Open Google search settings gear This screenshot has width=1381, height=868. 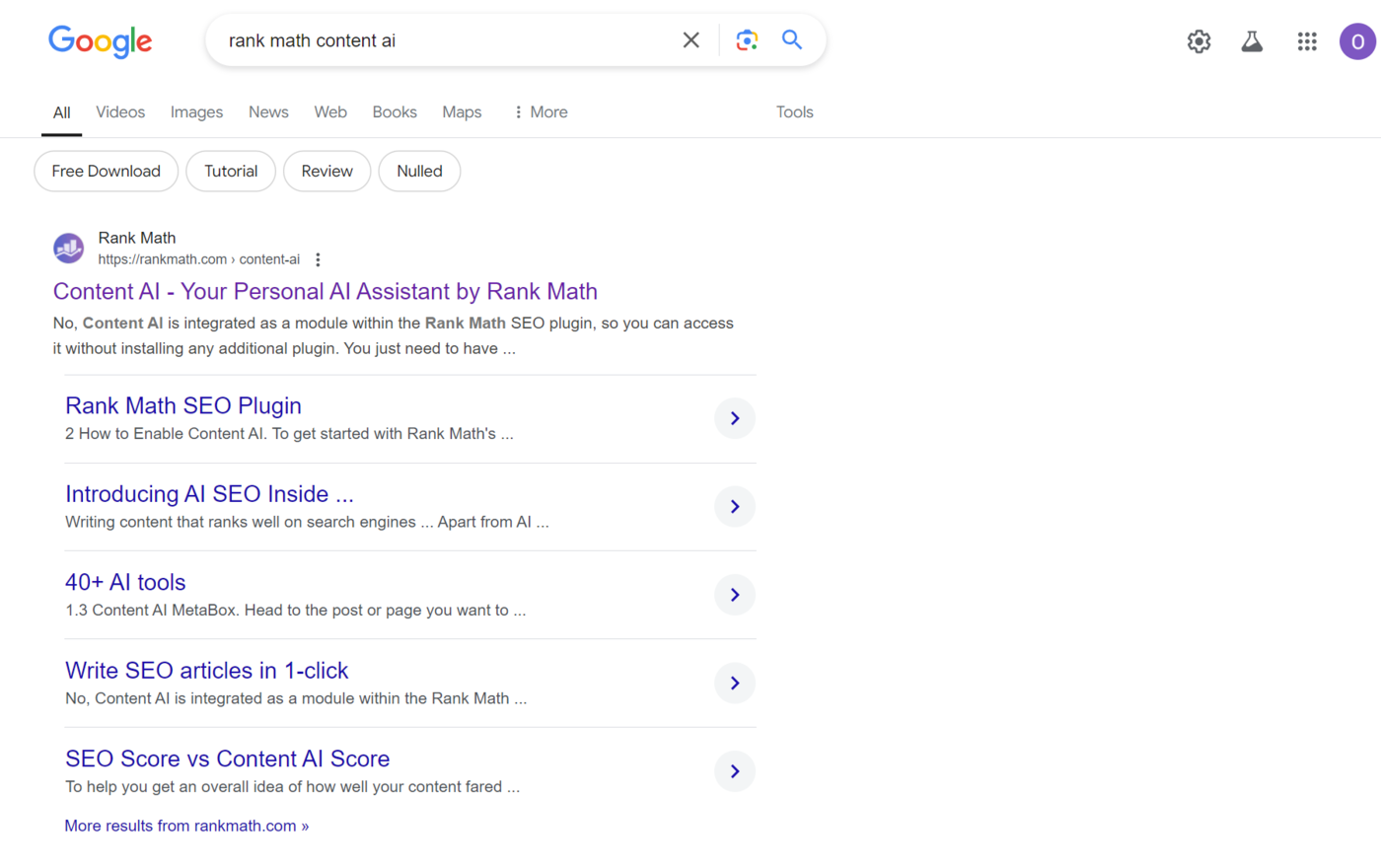[x=1198, y=41]
